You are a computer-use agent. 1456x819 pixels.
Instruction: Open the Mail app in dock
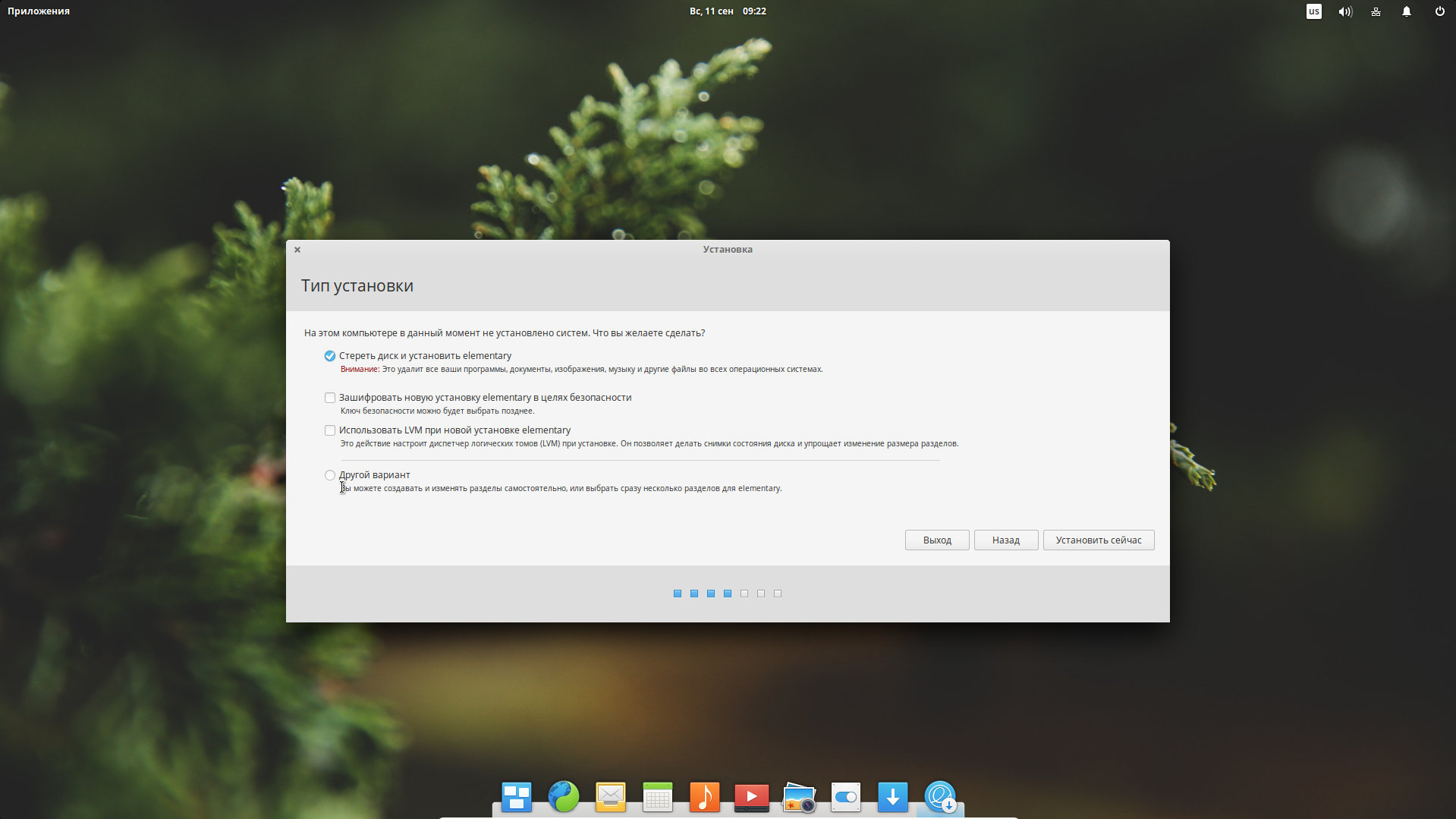tap(611, 797)
